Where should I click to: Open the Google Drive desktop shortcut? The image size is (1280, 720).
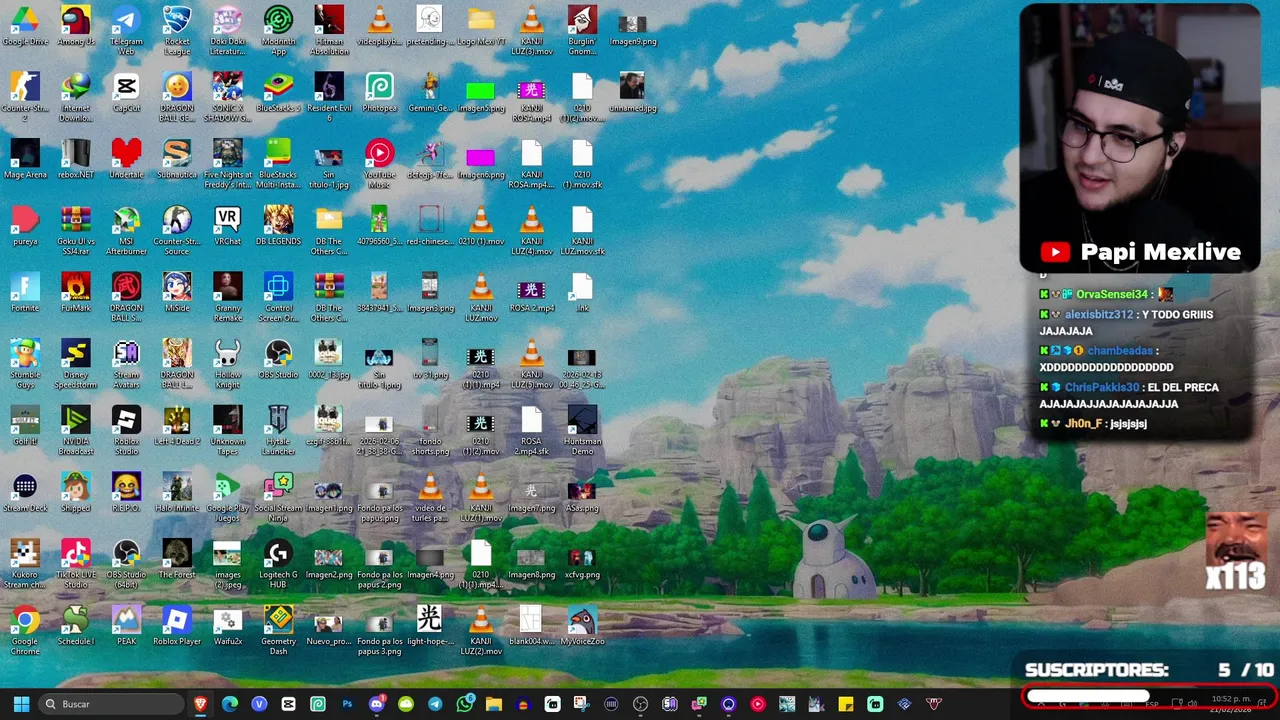click(x=25, y=27)
